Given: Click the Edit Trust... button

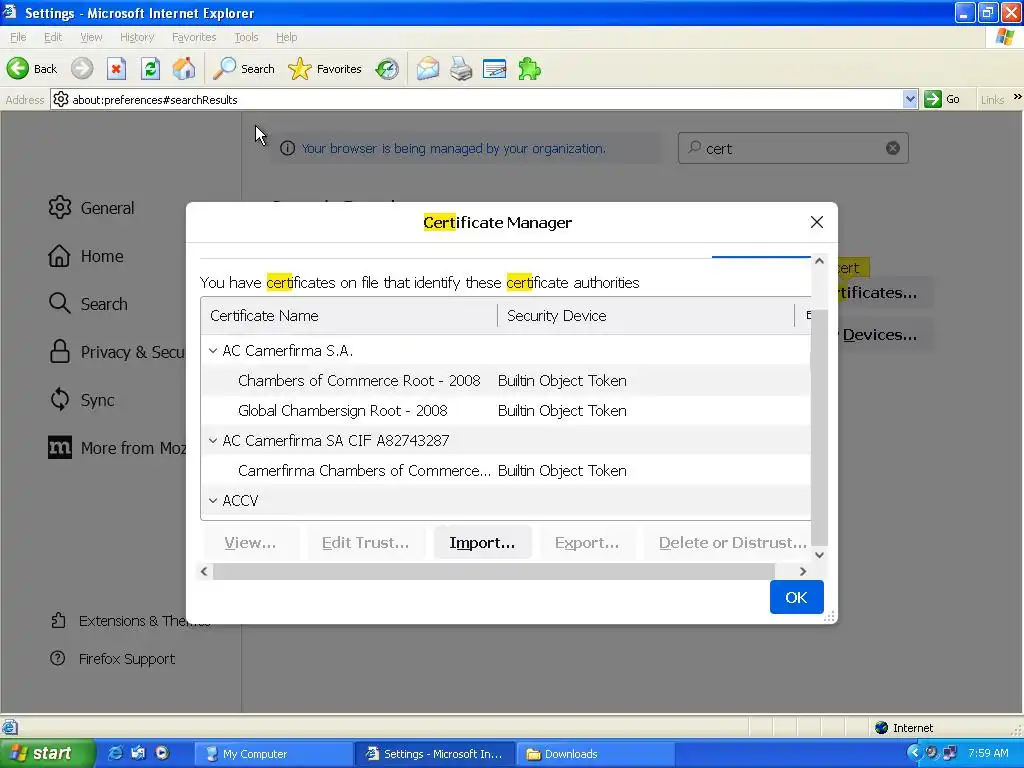Looking at the screenshot, I should pos(366,543).
